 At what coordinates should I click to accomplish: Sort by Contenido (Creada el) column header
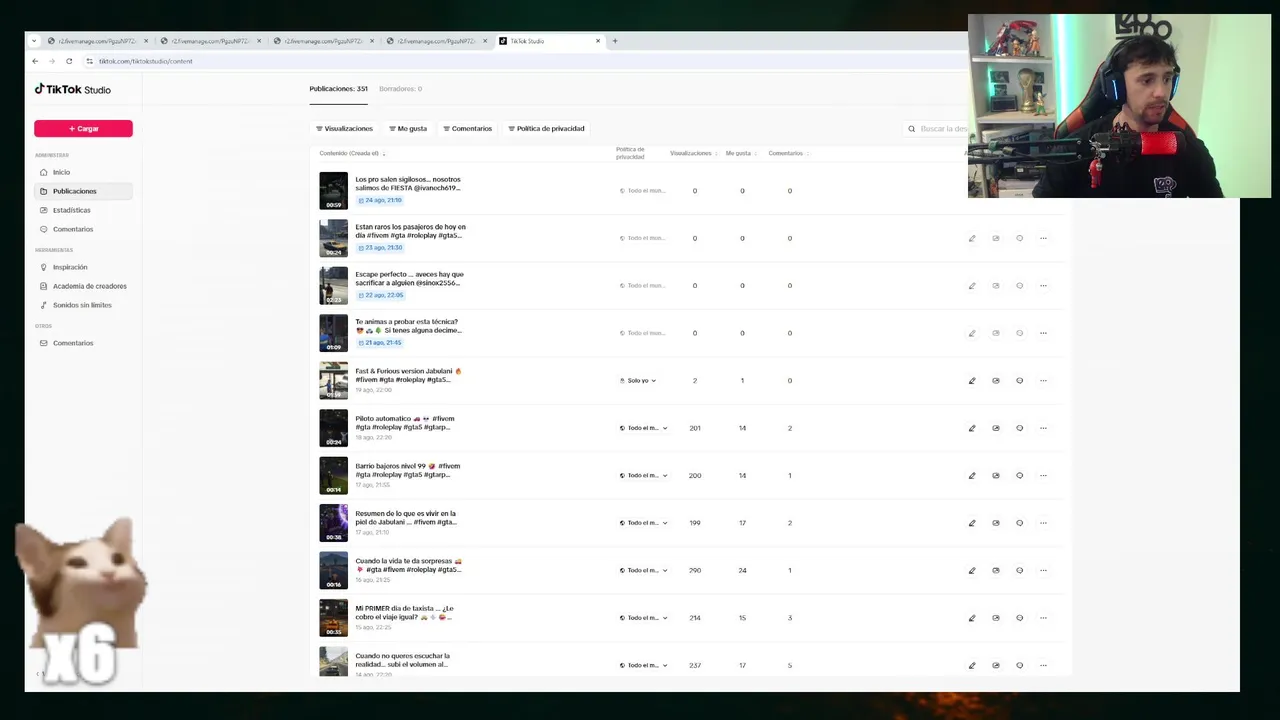[352, 153]
